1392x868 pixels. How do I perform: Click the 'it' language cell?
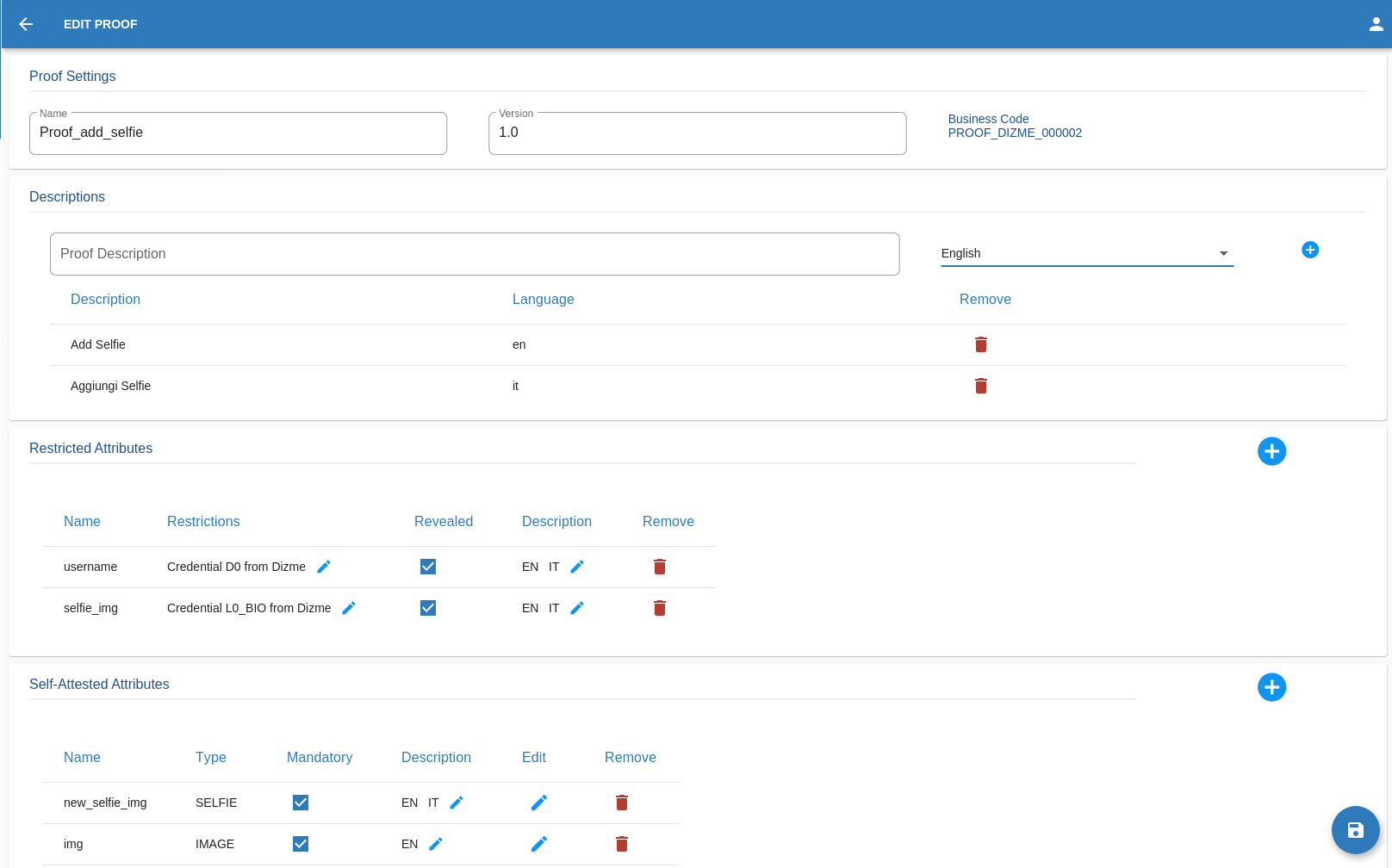(515, 386)
